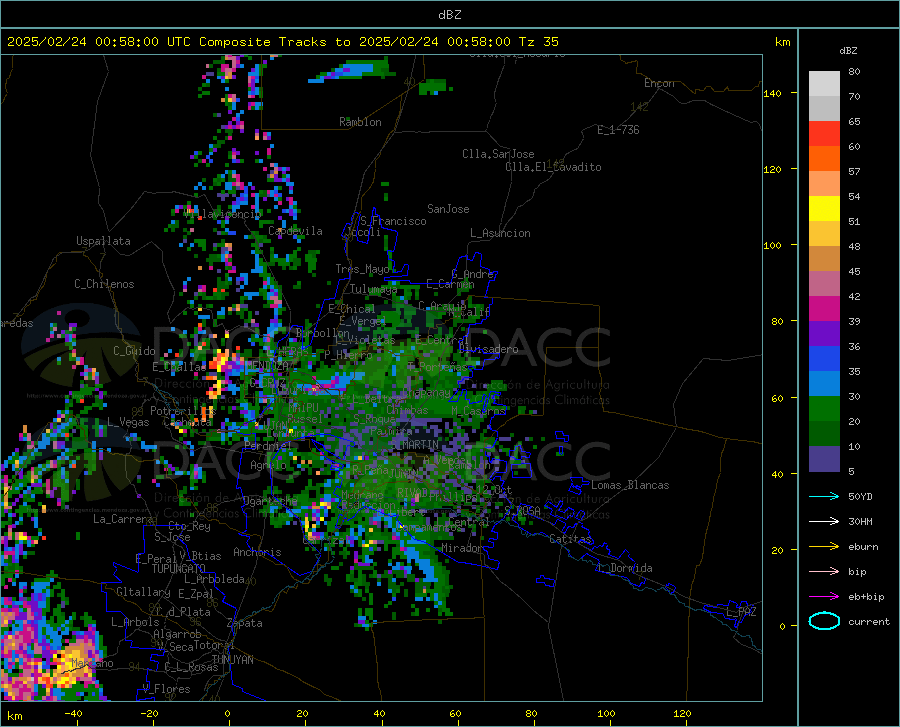Pick the purple 36-39 dBZ swatch
The height and width of the screenshot is (727, 900).
click(x=824, y=334)
